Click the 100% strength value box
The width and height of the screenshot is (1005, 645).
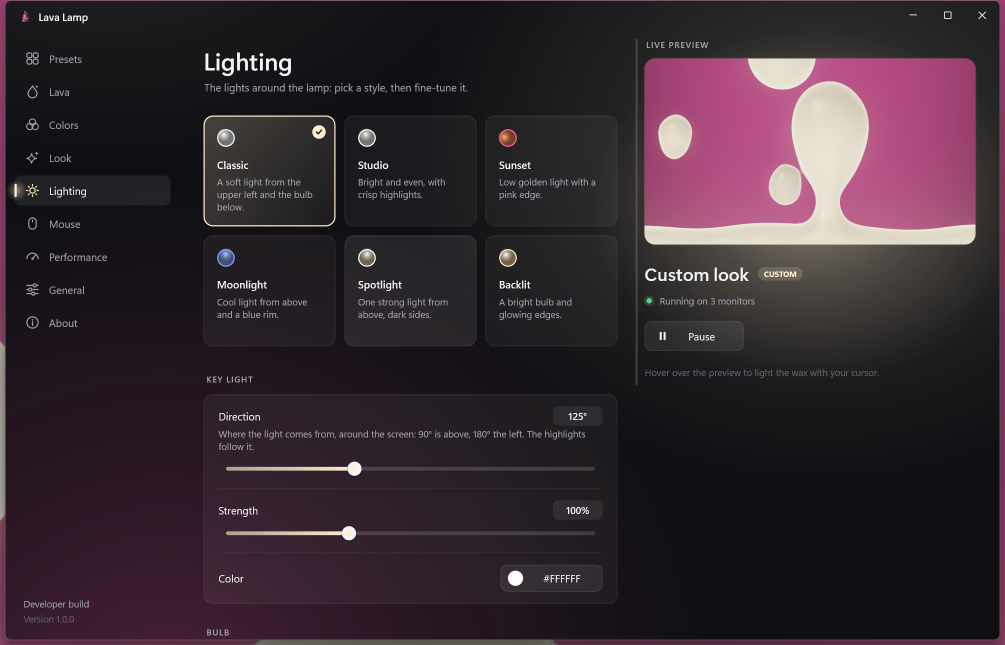[x=577, y=510]
